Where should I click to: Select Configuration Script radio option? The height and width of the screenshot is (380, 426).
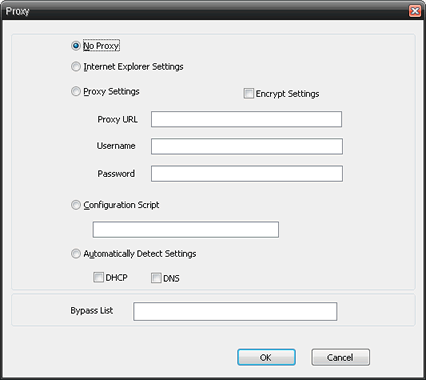pyautogui.click(x=76, y=205)
